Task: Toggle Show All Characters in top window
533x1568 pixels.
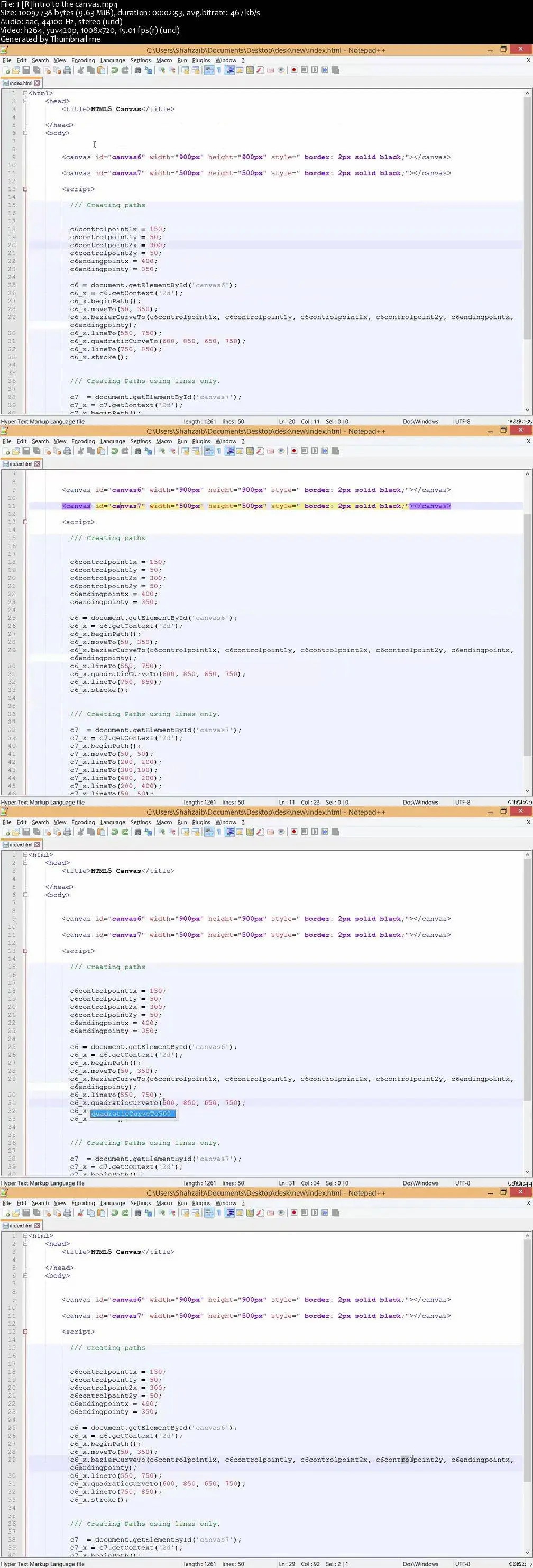Action: pyautogui.click(x=218, y=70)
